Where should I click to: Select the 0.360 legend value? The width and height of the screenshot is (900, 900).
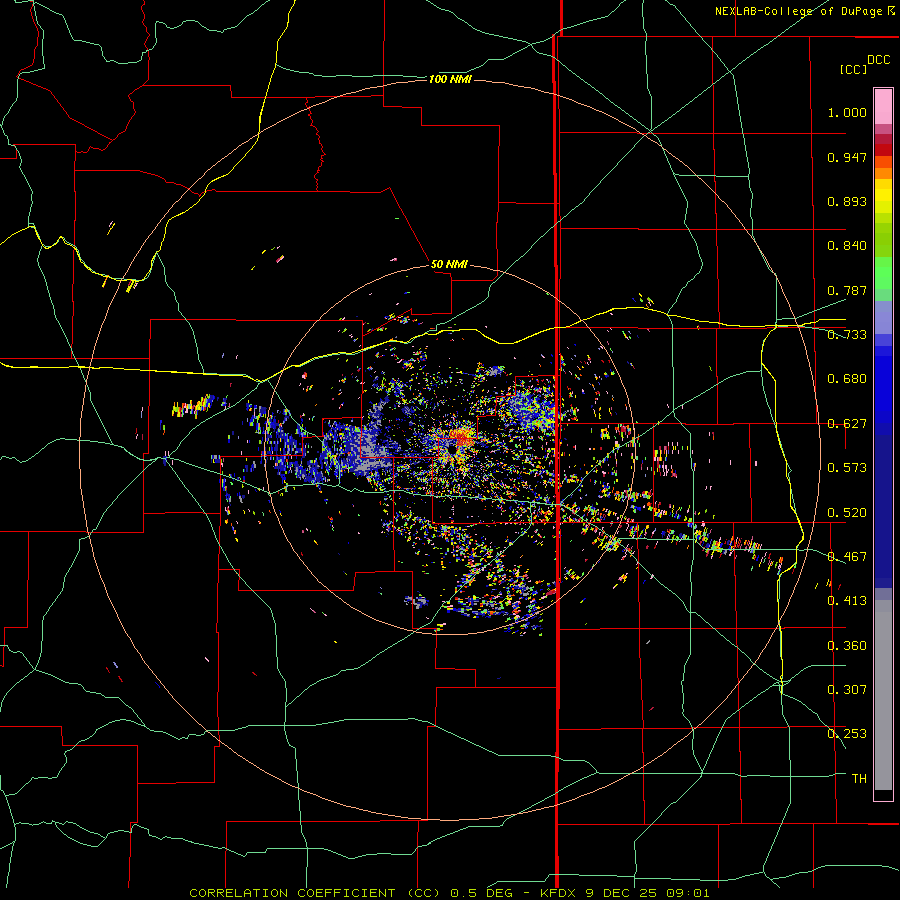click(847, 646)
